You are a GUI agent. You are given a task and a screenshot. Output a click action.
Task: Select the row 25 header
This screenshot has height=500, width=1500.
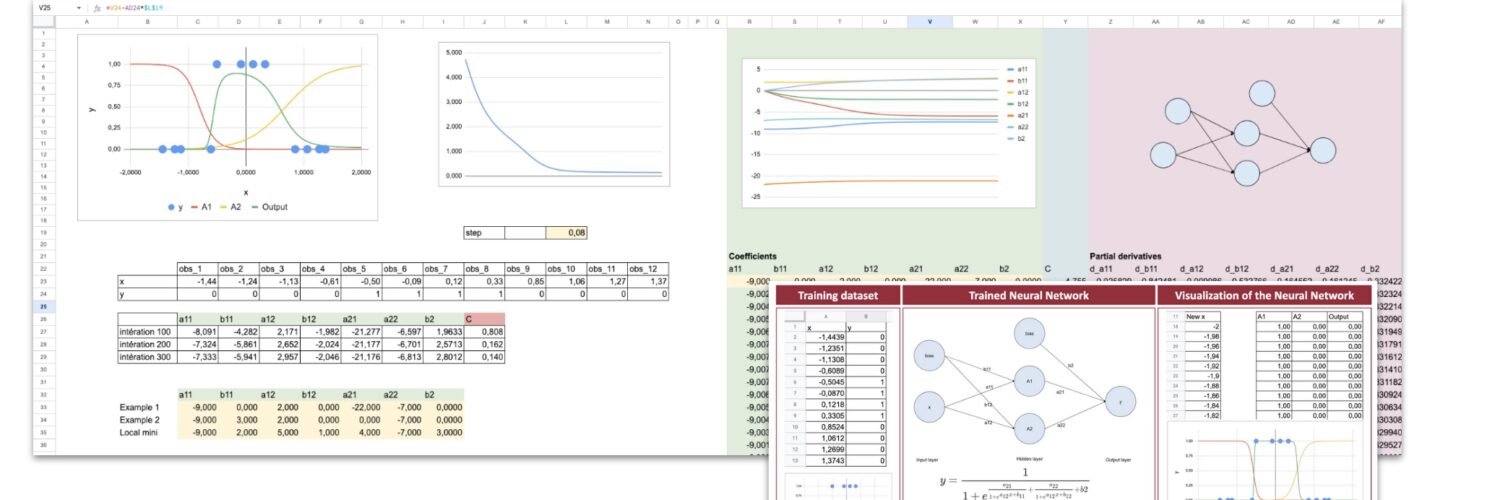(43, 306)
